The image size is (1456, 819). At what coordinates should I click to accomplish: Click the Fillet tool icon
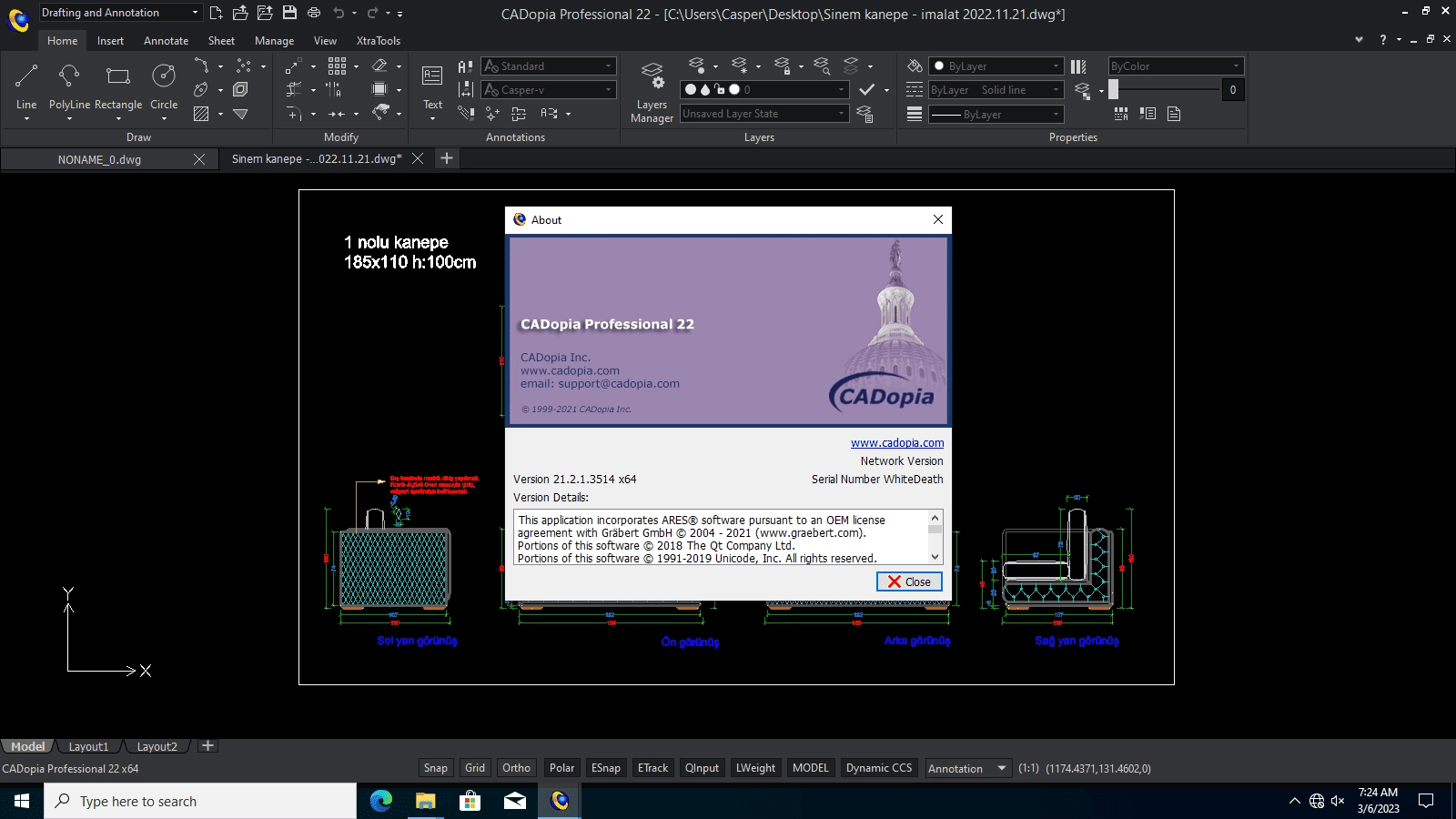293,114
